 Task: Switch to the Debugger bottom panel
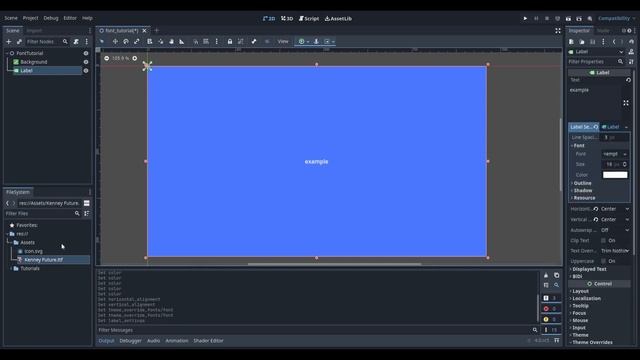coord(131,341)
